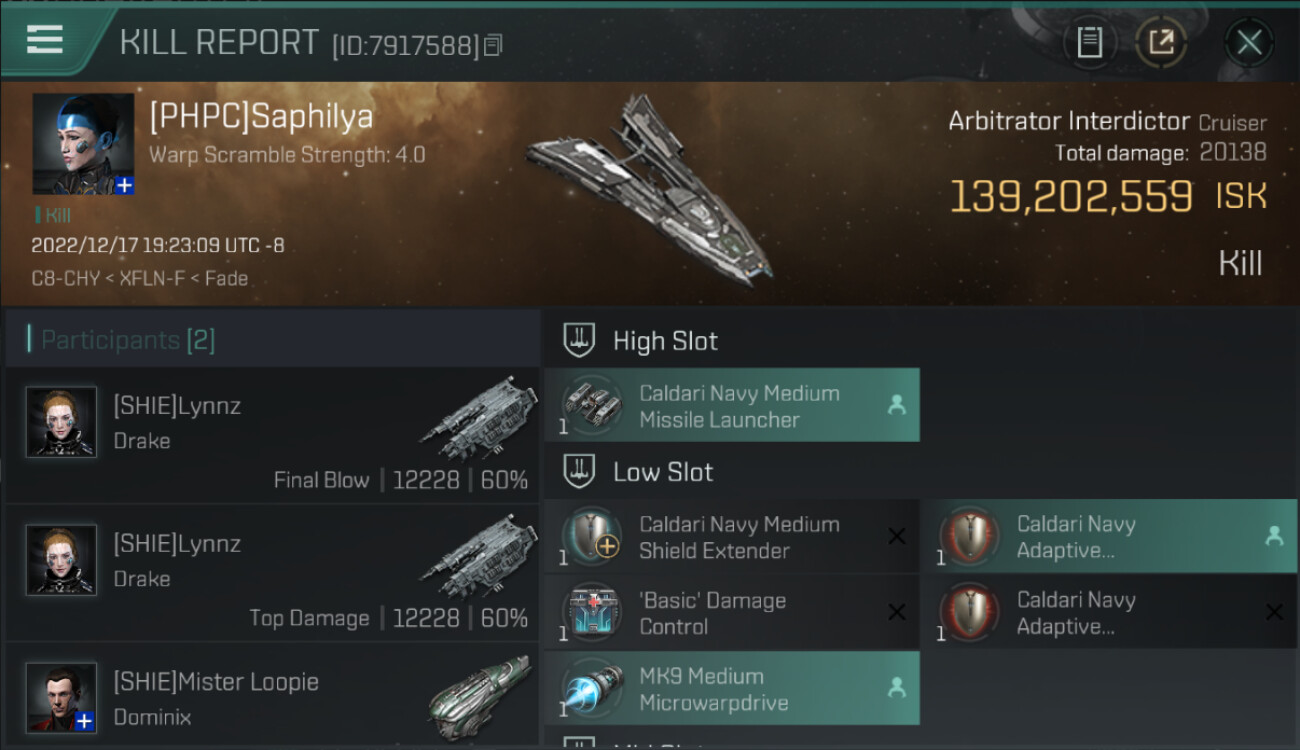Close the kill report window
The image size is (1300, 750).
(1249, 42)
